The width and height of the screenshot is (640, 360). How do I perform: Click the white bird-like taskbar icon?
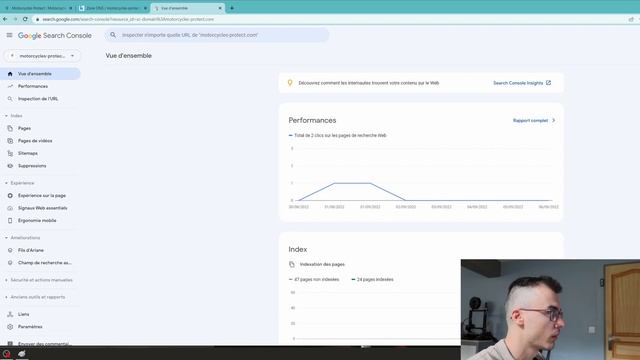[x=22, y=354]
